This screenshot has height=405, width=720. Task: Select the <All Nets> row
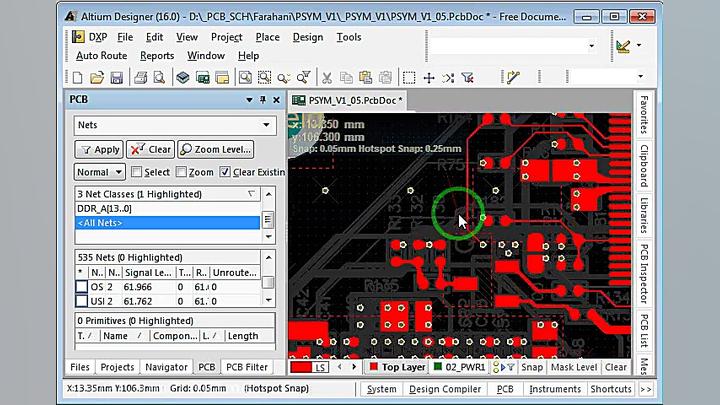pos(167,223)
